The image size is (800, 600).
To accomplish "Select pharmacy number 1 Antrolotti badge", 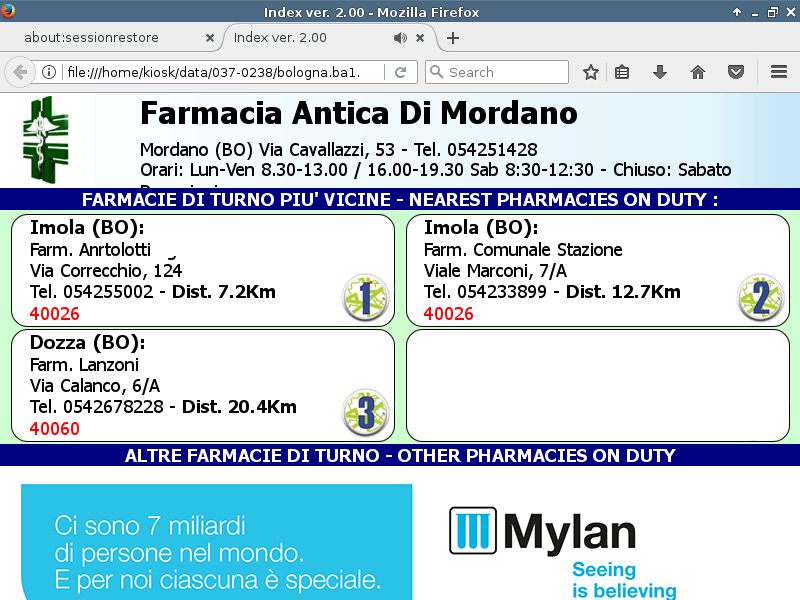I will tap(365, 297).
